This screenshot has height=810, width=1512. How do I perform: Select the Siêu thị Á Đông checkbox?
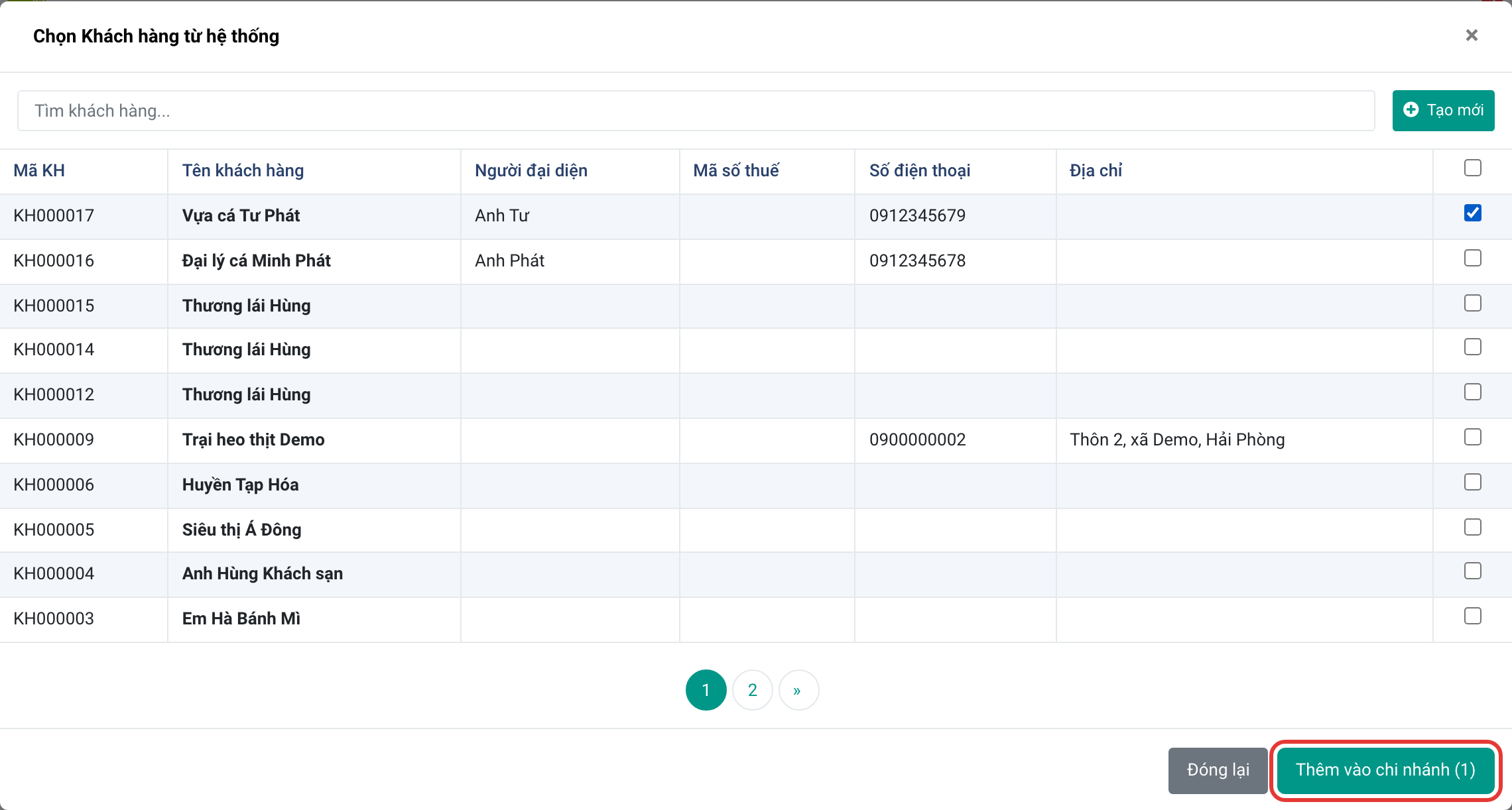point(1472,527)
